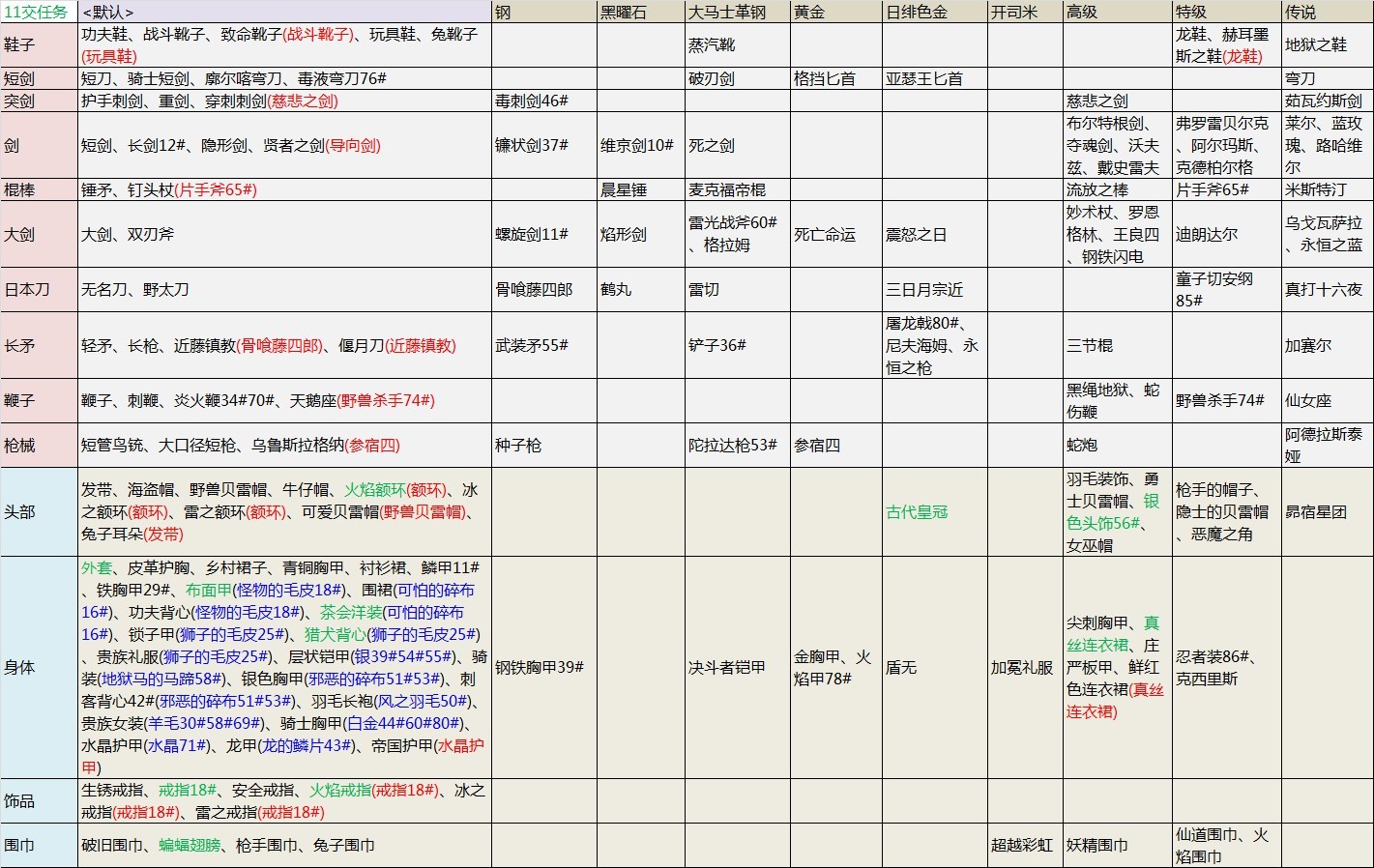Select the 日本刀 row label
Viewport: 1374px width, 868px height.
26,289
